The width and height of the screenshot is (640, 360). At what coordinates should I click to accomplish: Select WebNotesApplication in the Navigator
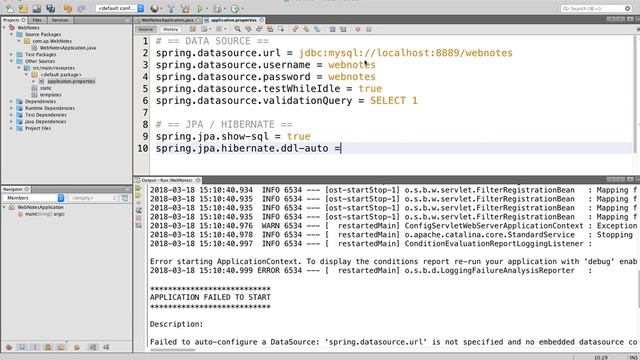point(40,207)
